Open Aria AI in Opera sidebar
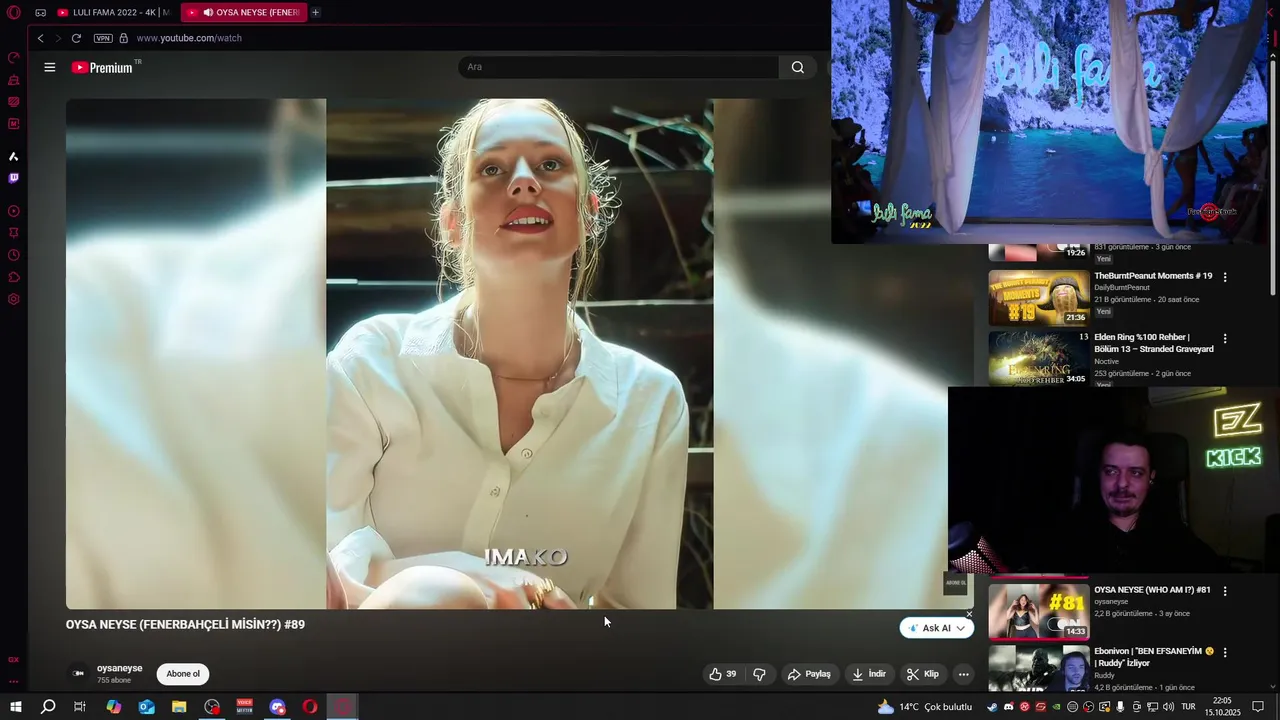The image size is (1280, 720). [14, 156]
